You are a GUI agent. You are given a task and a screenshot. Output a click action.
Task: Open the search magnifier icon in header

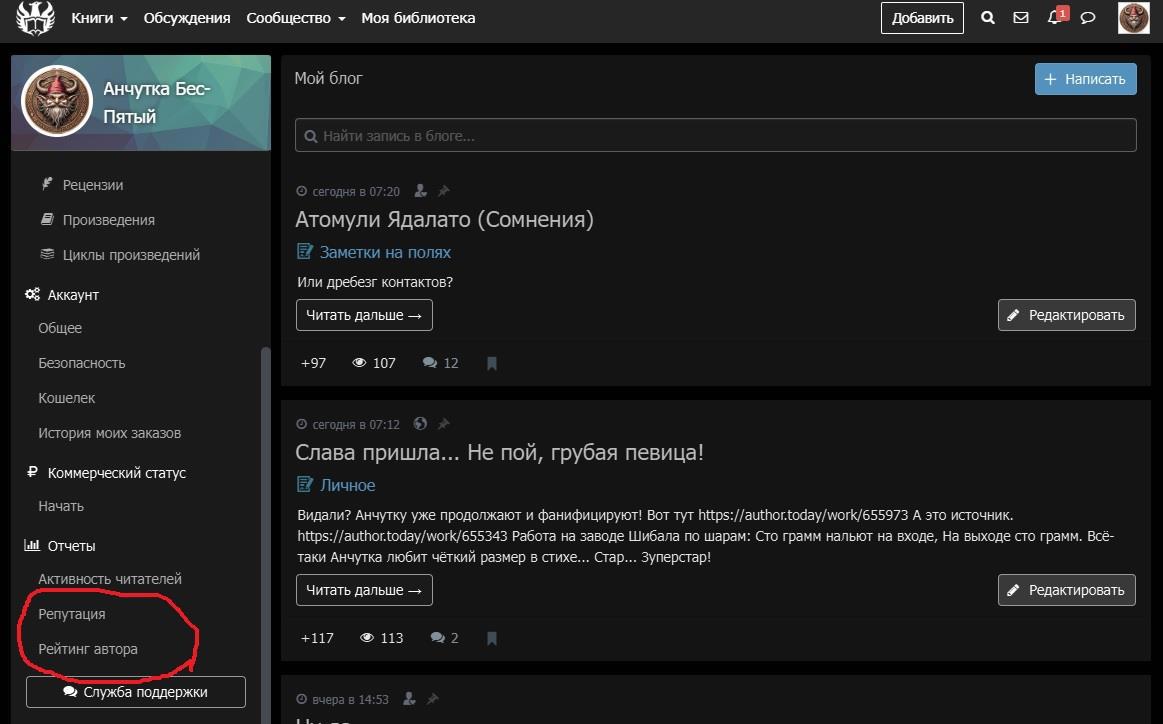pyautogui.click(x=987, y=18)
